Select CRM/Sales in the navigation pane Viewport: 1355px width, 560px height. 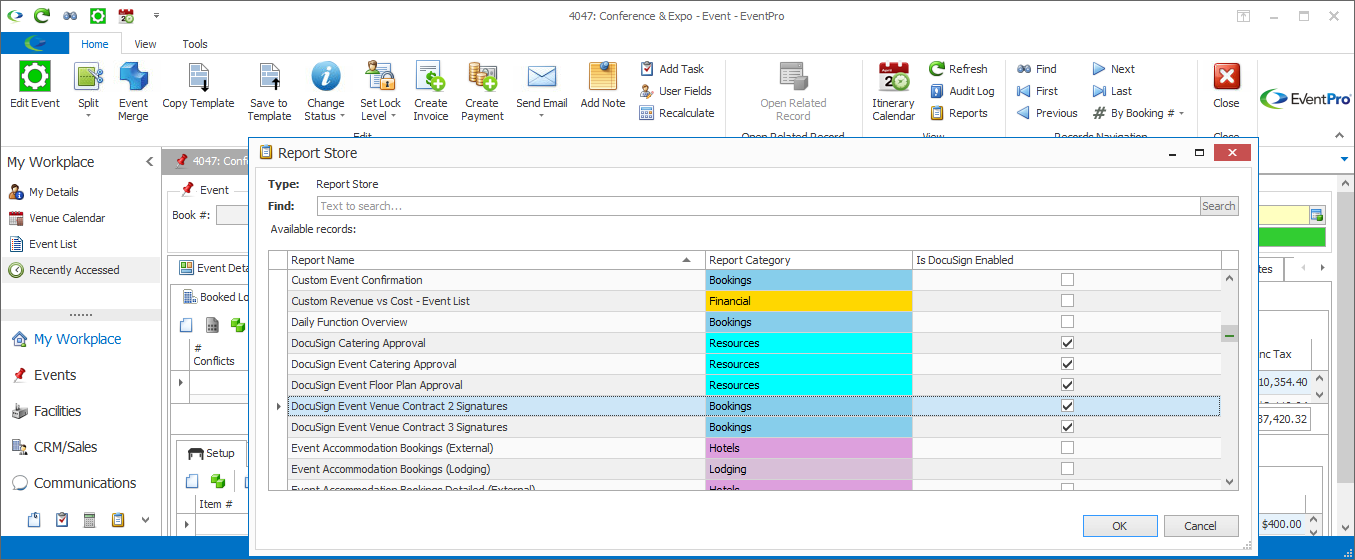point(65,447)
